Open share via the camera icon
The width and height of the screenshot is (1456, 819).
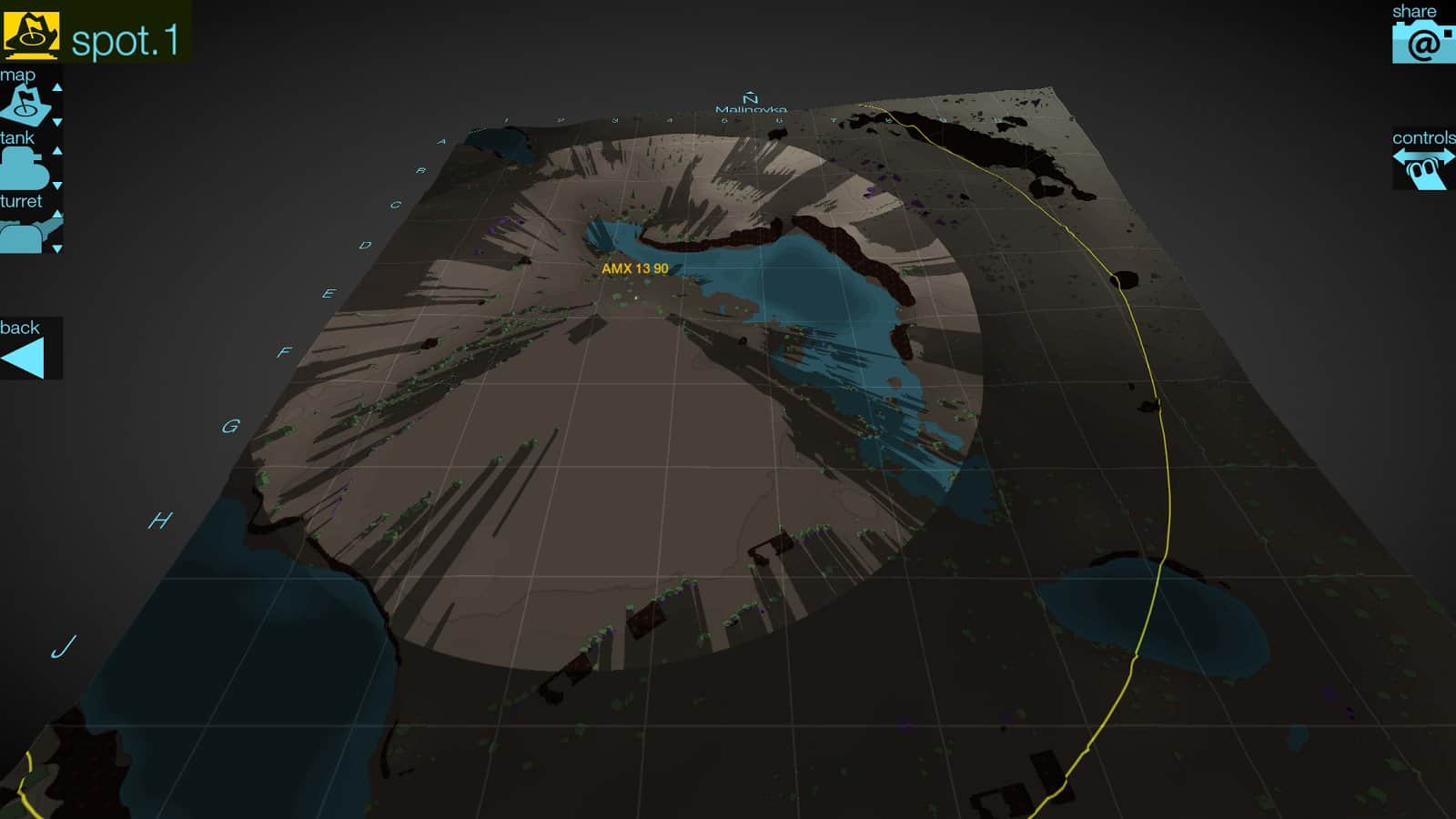[1422, 43]
